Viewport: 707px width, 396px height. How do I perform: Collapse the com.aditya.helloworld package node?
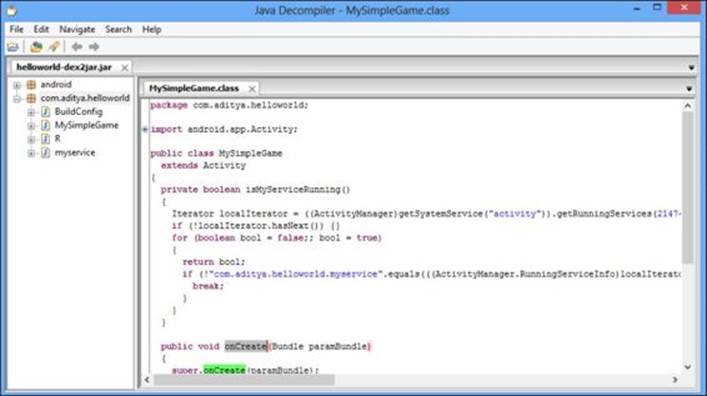(x=17, y=98)
